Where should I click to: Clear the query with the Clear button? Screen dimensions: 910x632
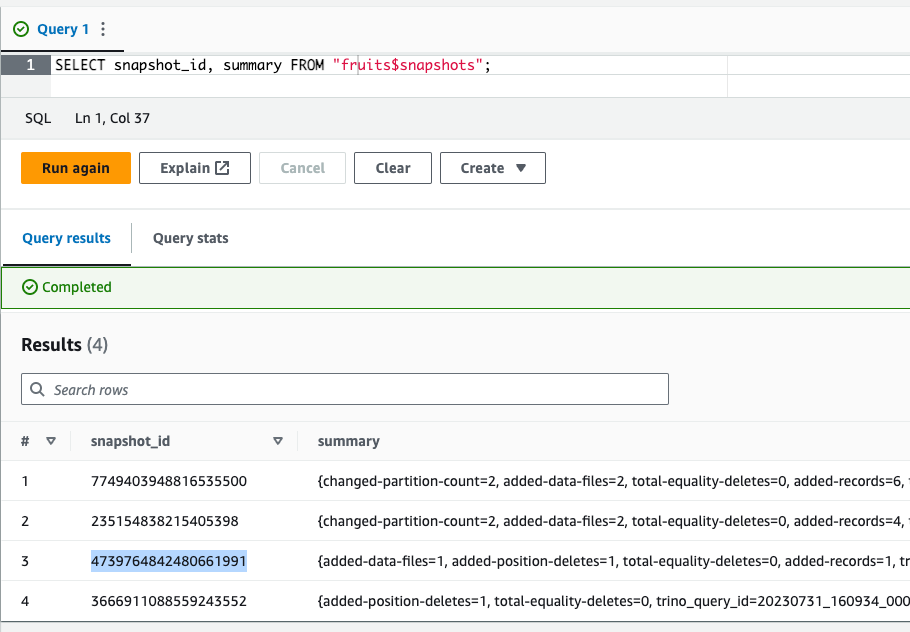393,168
